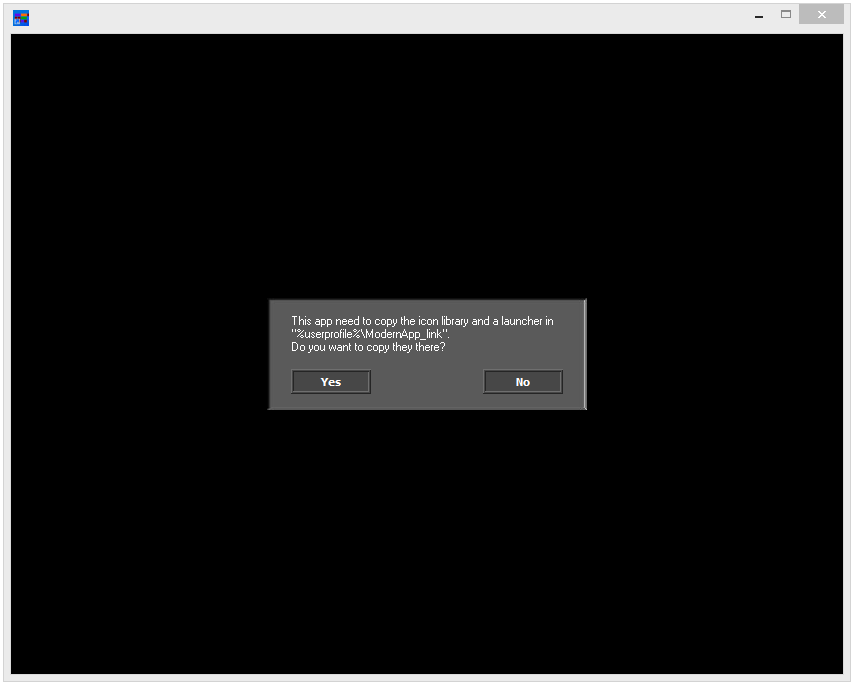Open the app icon menu in title bar
Image resolution: width=854 pixels, height=685 pixels.
(x=21, y=18)
